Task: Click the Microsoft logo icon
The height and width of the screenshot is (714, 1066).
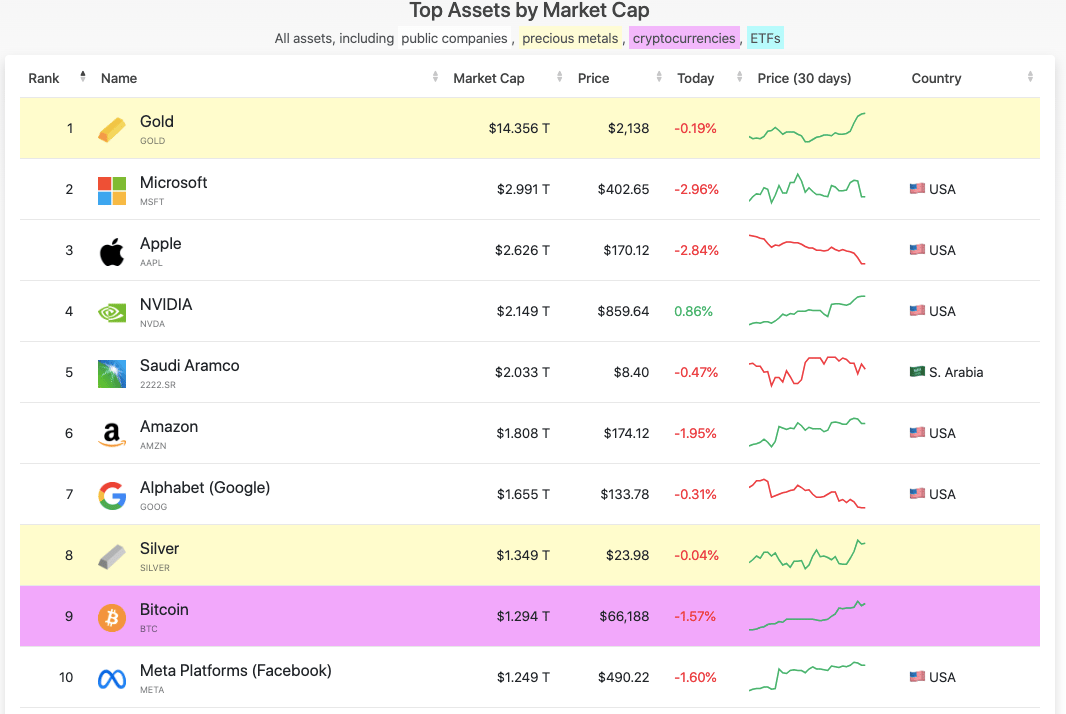Action: (111, 190)
